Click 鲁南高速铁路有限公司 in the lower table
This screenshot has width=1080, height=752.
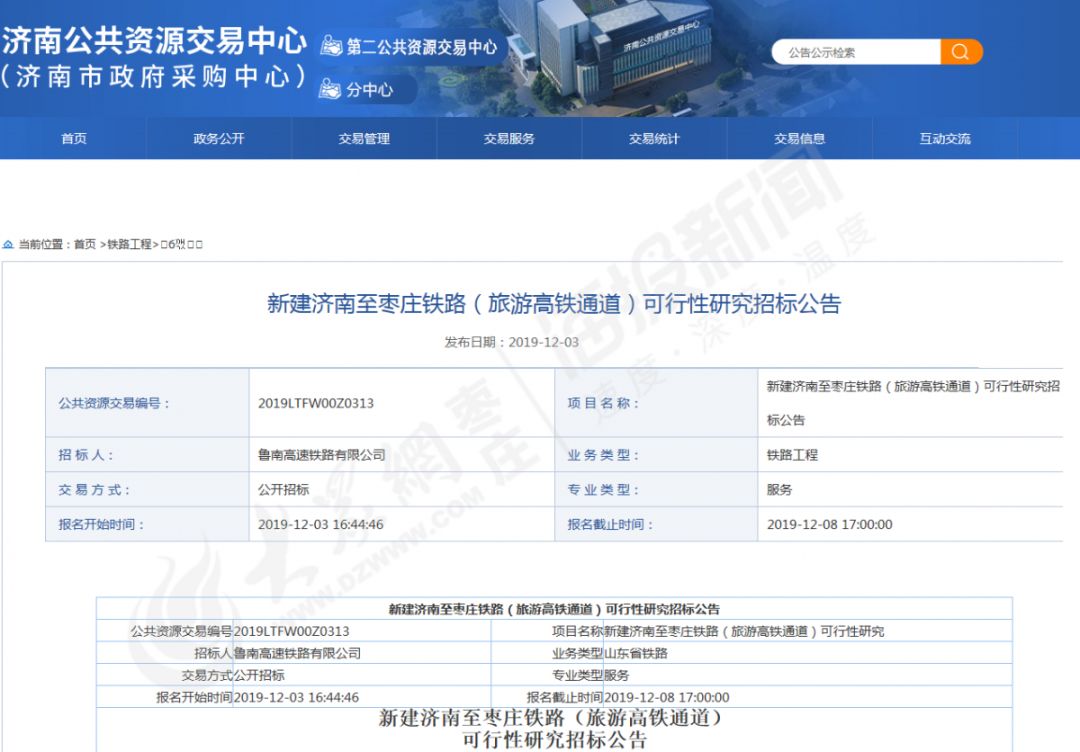click(297, 654)
